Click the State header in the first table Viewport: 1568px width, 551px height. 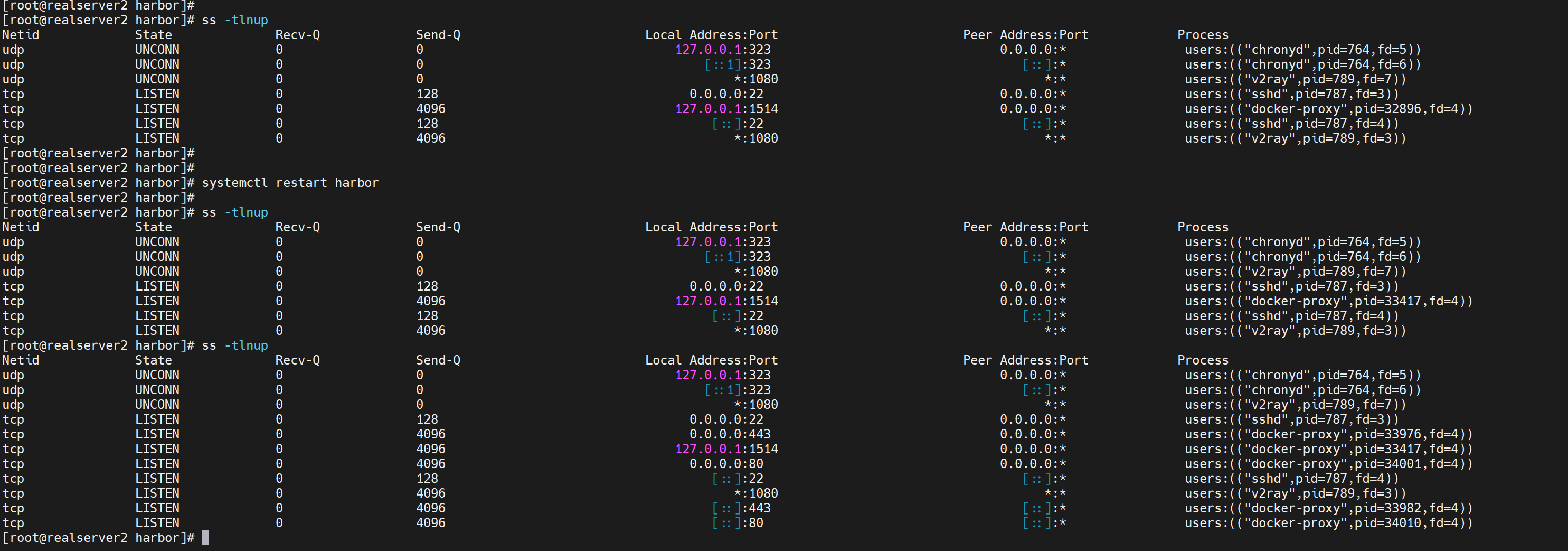[x=154, y=35]
